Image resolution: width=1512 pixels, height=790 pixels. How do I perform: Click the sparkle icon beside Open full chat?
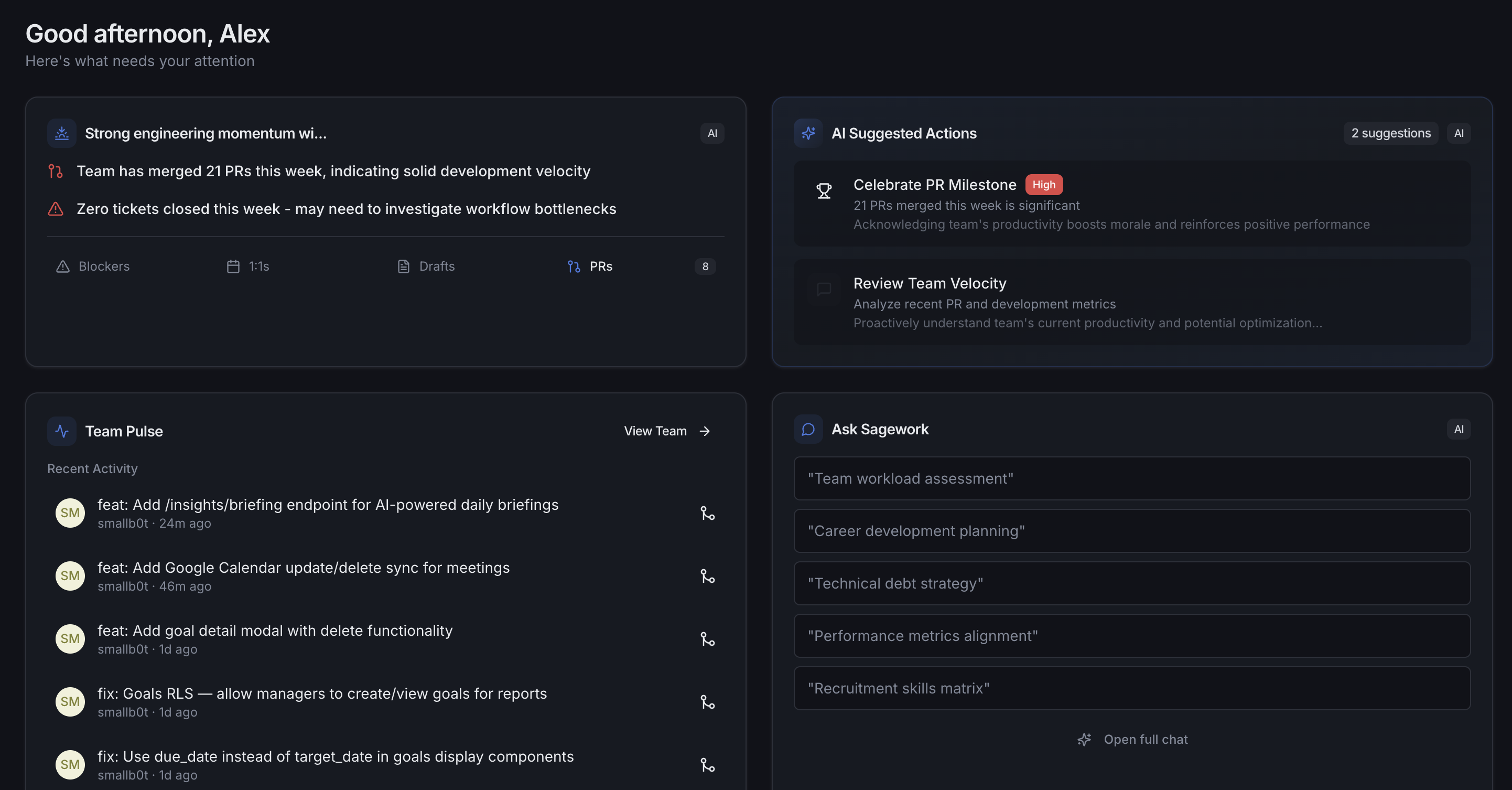pos(1084,740)
